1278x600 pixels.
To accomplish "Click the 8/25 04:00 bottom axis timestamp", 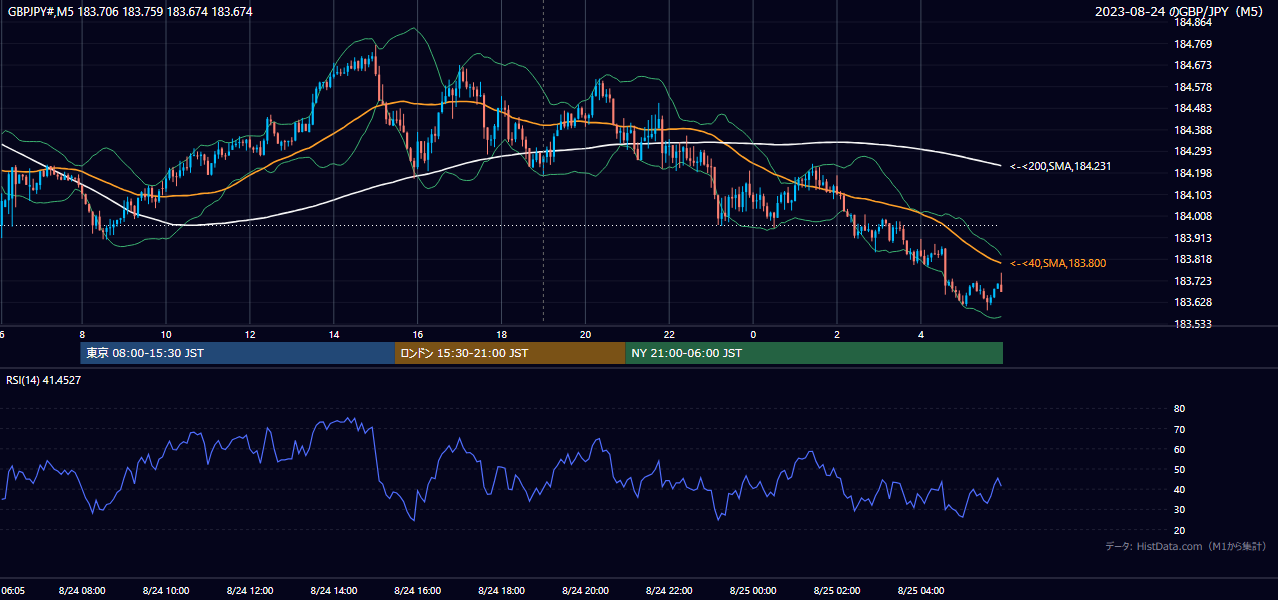I will 922,590.
